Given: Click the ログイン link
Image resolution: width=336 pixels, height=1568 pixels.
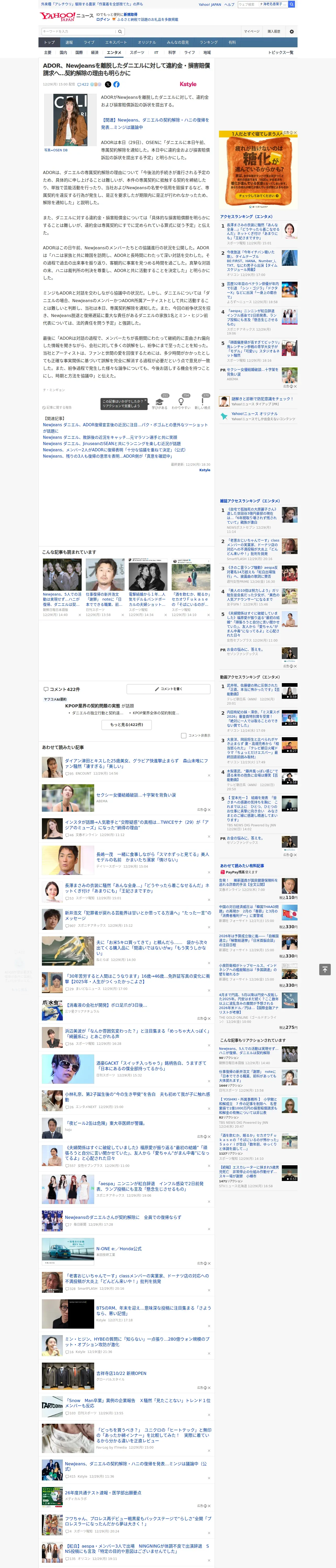Looking at the screenshot, I should [x=103, y=20].
